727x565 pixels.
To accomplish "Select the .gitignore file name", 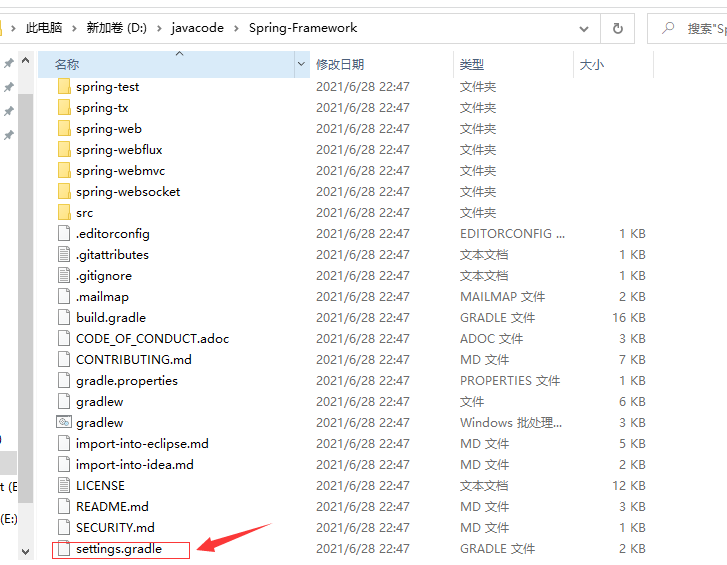I will [104, 275].
